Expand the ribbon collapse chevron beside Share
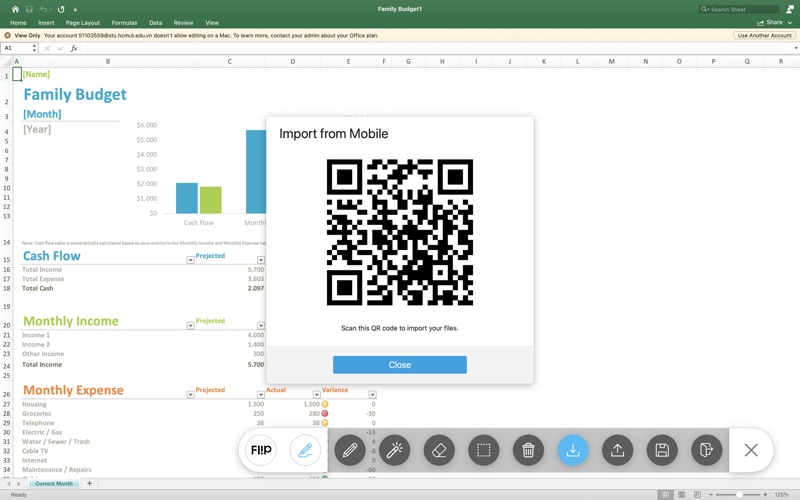This screenshot has width=800, height=500. pyautogui.click(x=790, y=23)
